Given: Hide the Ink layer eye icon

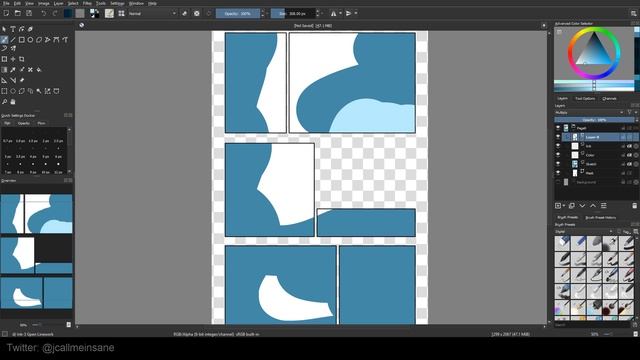Looking at the screenshot, I should 558,146.
